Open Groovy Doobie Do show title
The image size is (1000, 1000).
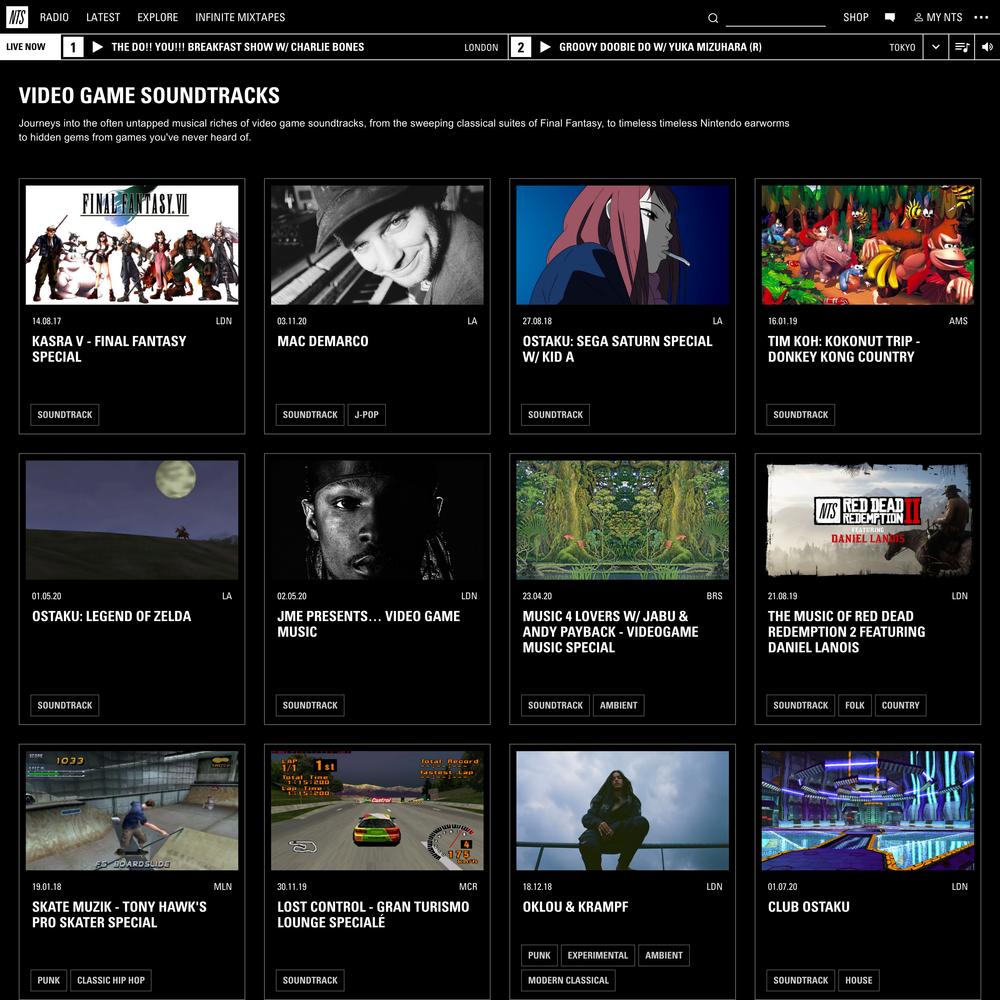(x=660, y=47)
